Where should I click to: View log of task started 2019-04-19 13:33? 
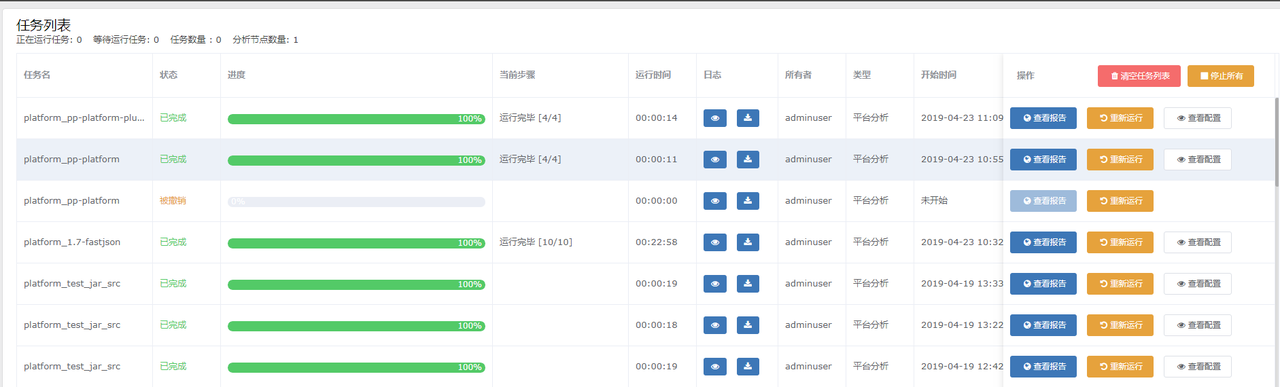click(x=715, y=284)
